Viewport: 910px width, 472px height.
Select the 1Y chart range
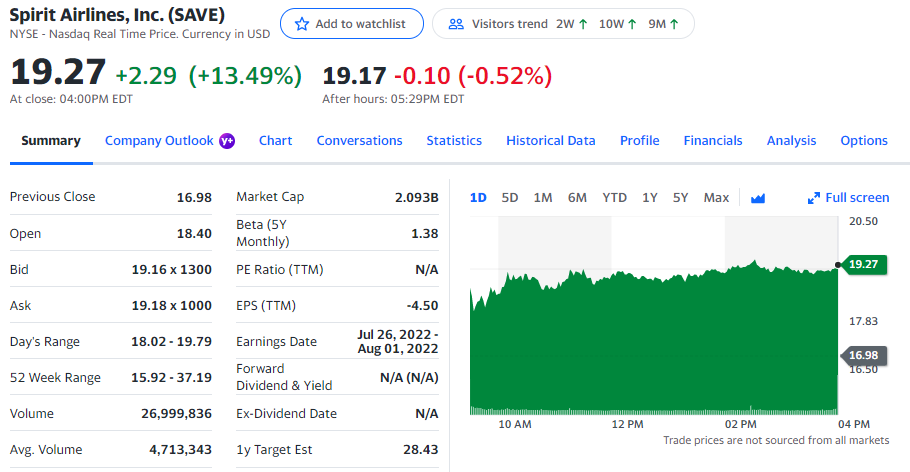click(649, 198)
